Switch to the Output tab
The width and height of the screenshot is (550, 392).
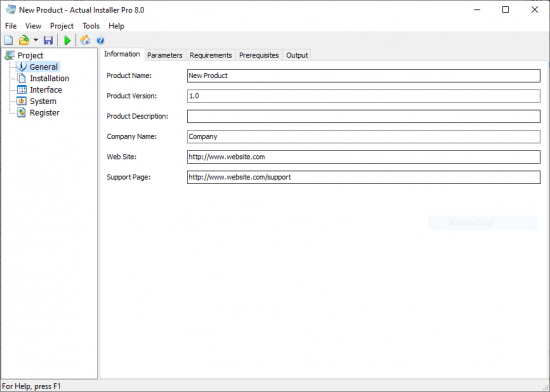297,55
